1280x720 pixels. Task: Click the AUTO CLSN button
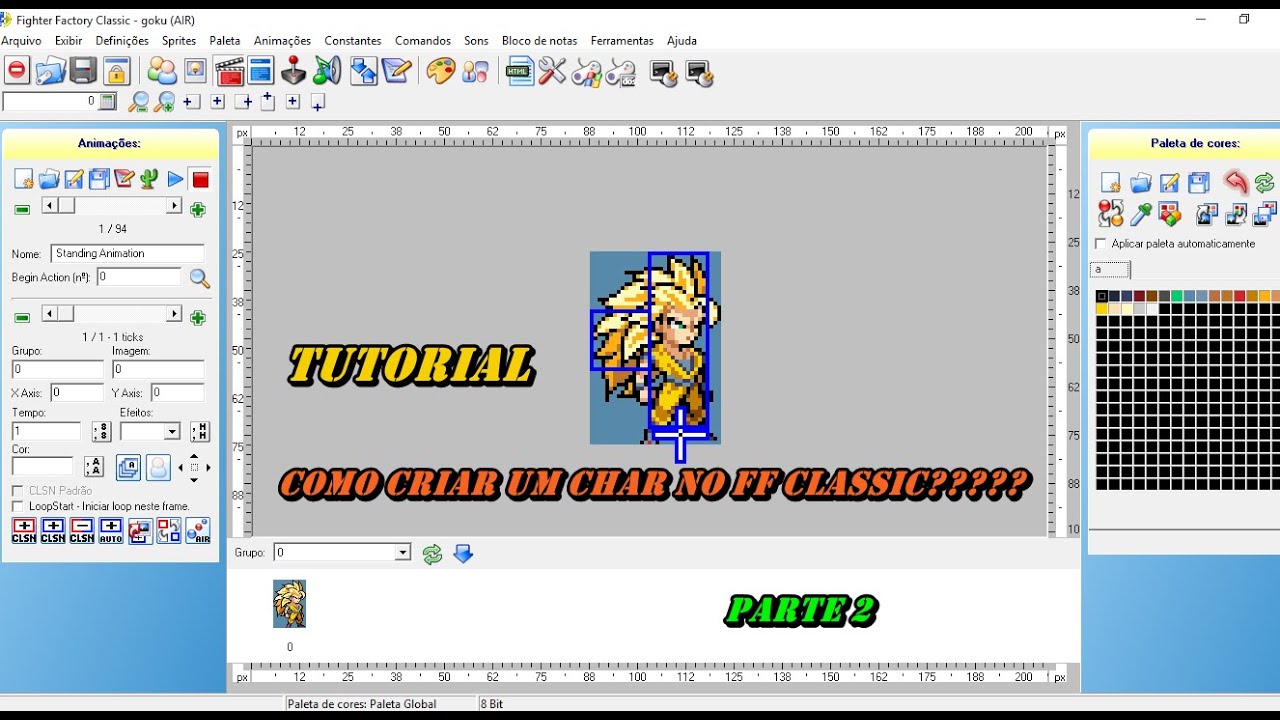click(x=111, y=531)
